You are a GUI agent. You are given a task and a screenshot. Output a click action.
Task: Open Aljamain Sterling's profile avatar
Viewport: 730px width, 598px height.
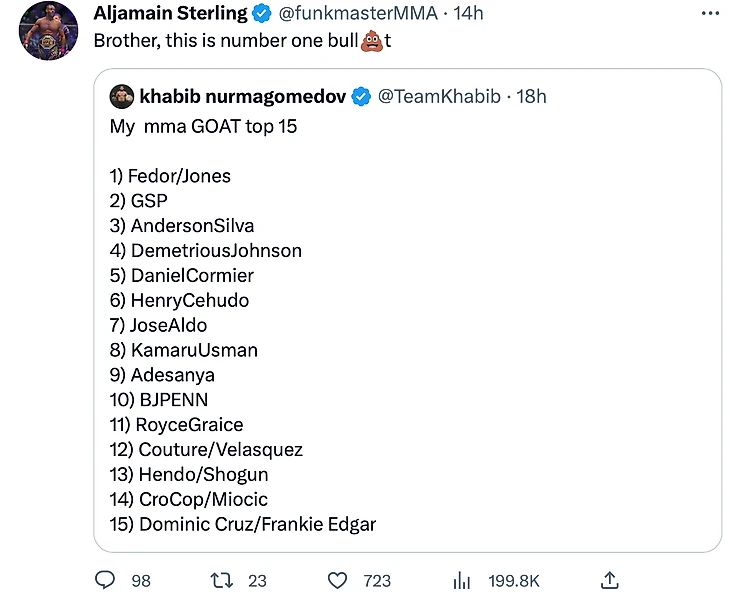(x=49, y=30)
